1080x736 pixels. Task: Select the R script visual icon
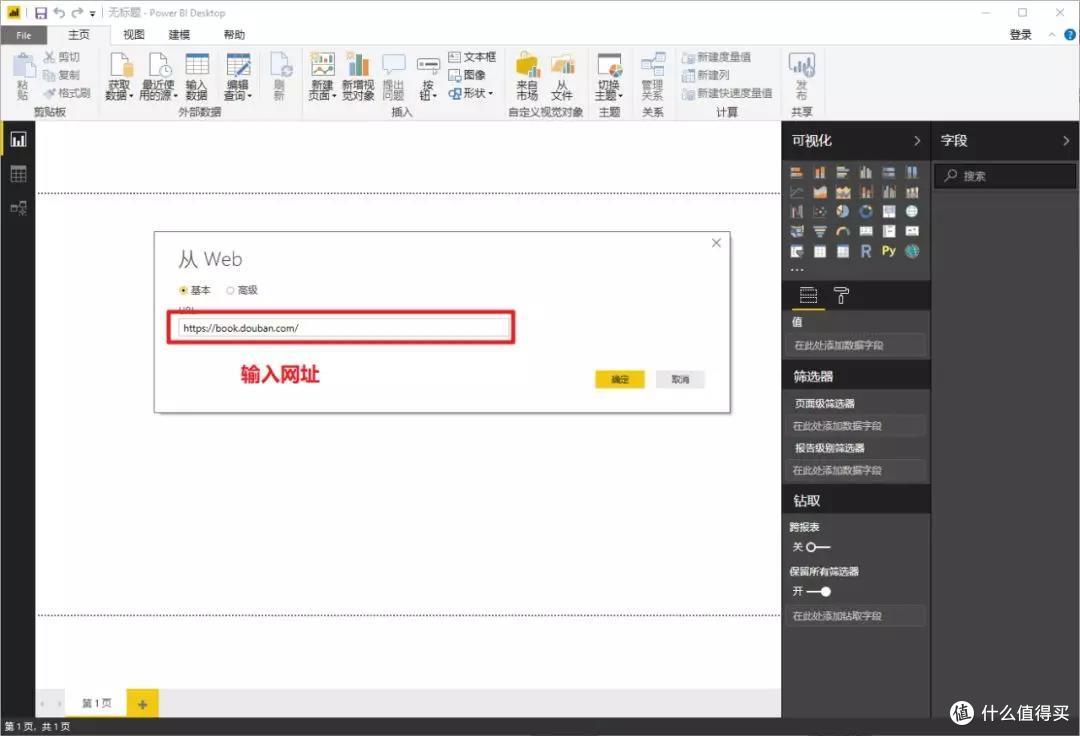tap(866, 251)
